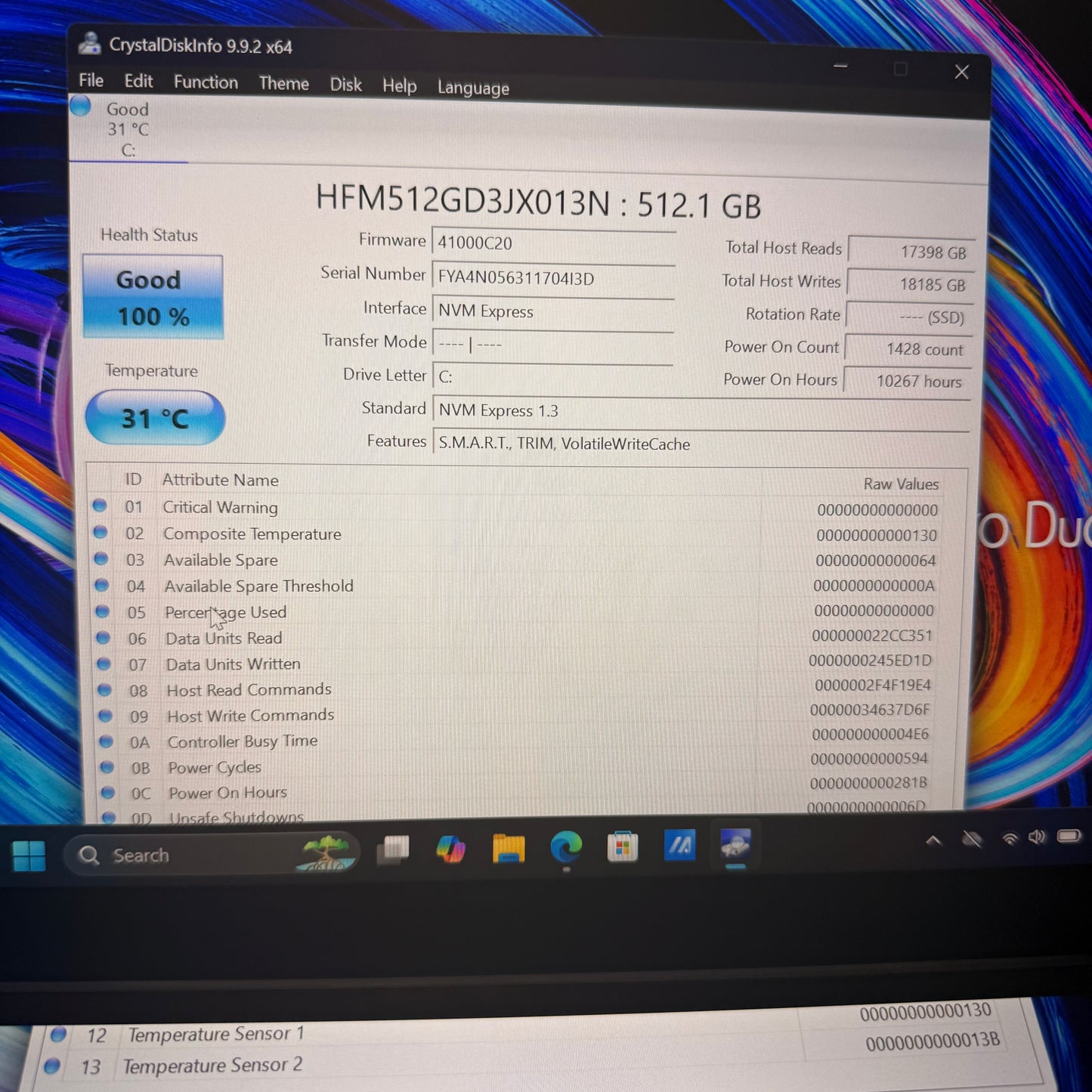Click the status dot beside Composite Temperature
This screenshot has height=1092, width=1092.
[101, 532]
